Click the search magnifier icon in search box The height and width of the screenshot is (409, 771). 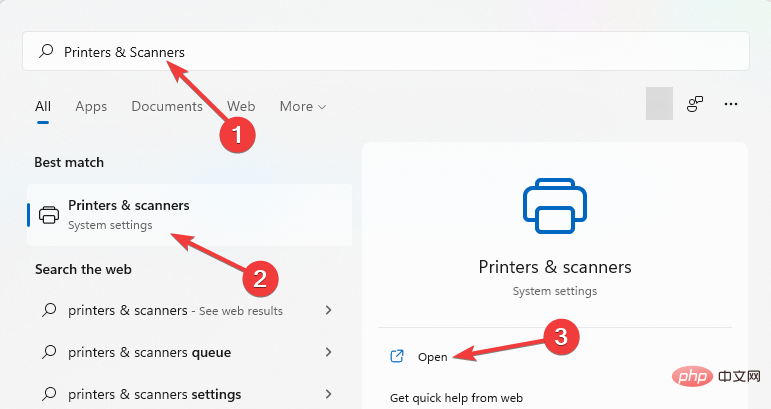point(46,51)
